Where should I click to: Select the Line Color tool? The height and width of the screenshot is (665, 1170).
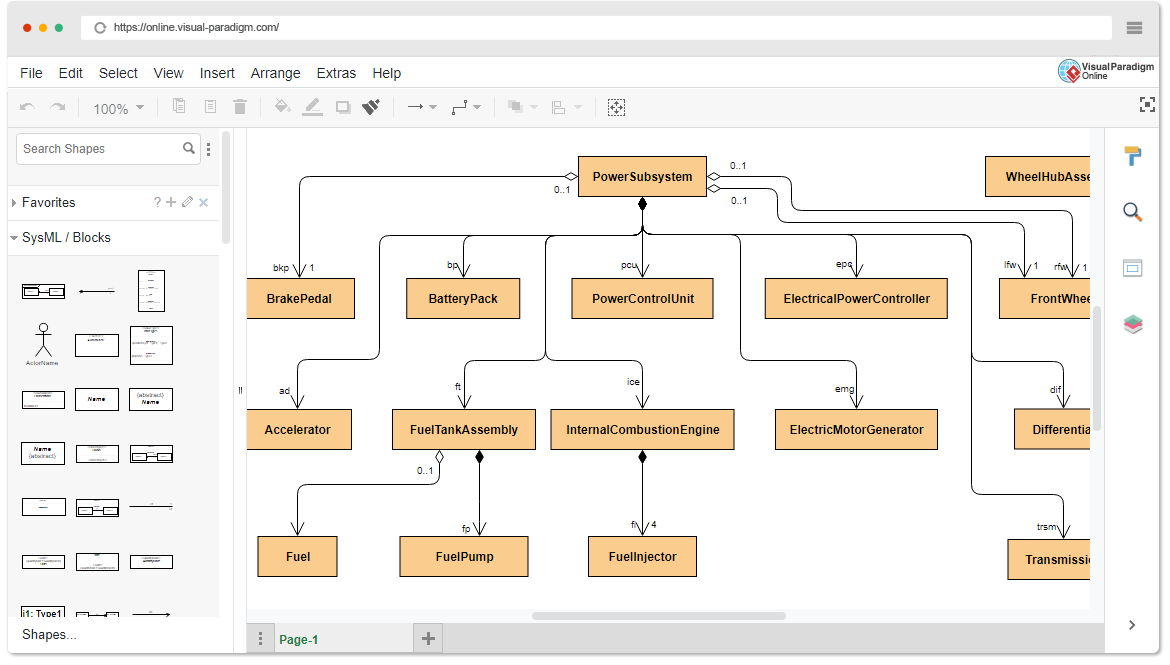(312, 107)
